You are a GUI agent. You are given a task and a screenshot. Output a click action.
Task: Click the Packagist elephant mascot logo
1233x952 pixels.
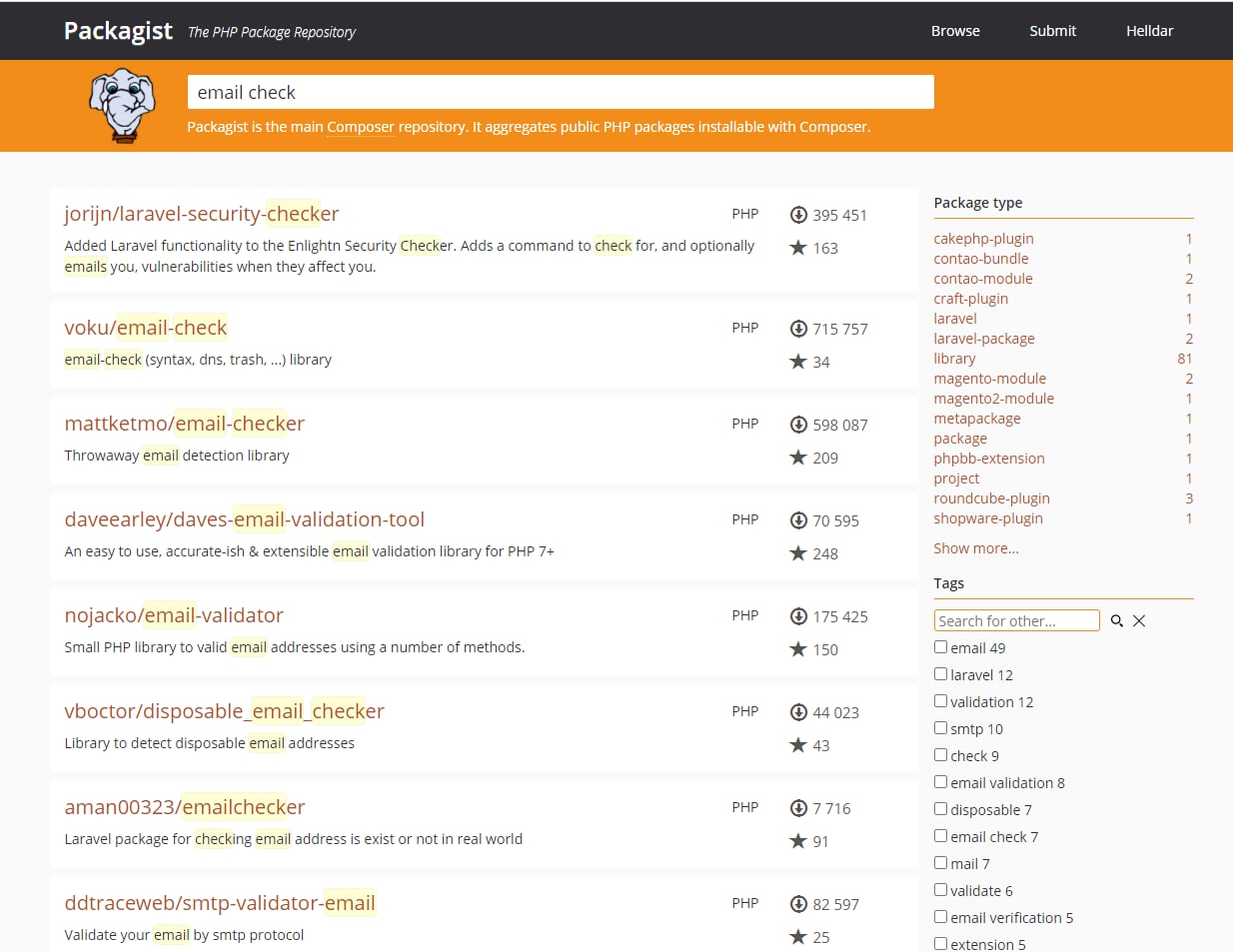(123, 106)
